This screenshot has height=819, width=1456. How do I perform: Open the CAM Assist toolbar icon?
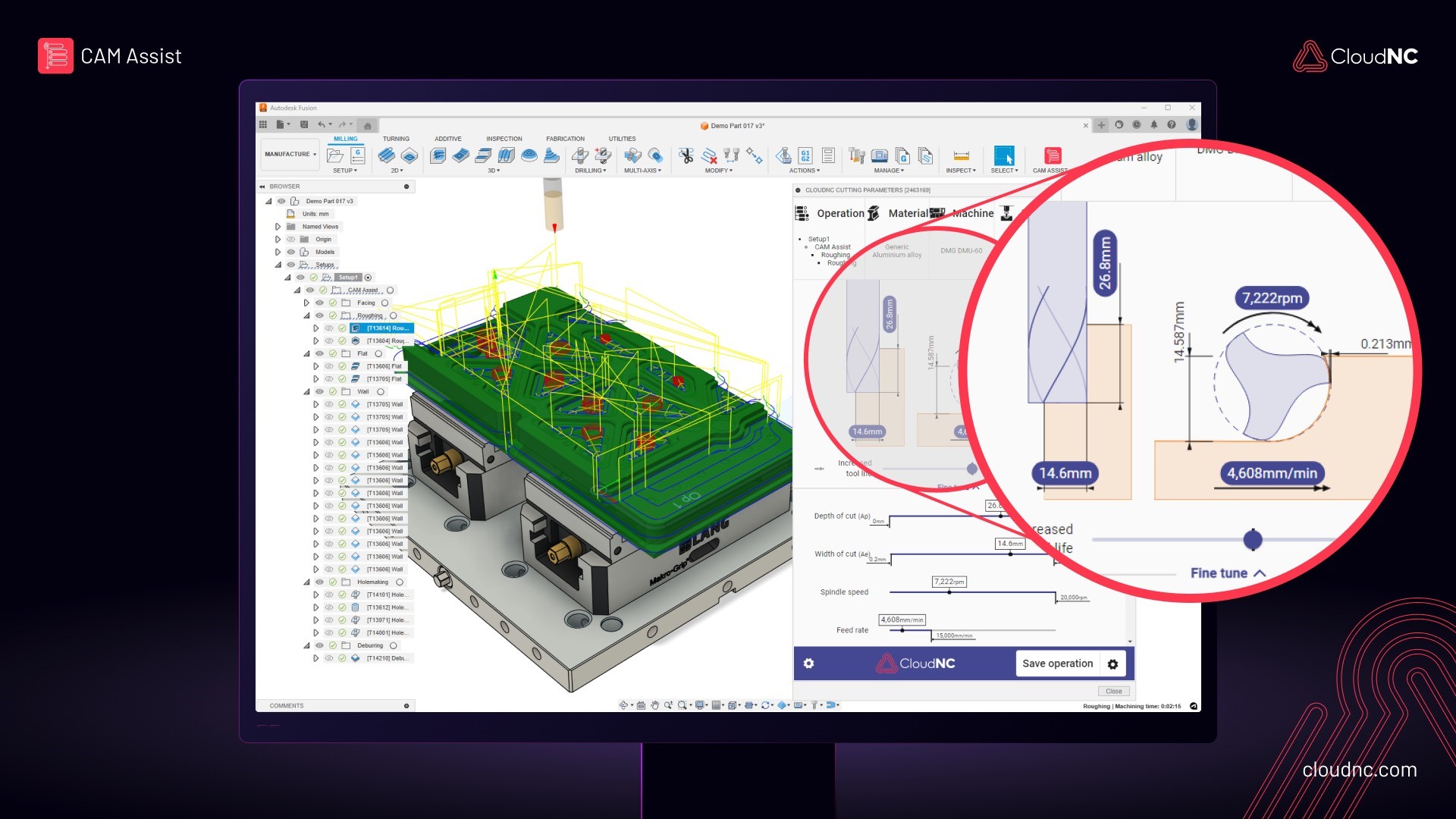click(x=1052, y=155)
